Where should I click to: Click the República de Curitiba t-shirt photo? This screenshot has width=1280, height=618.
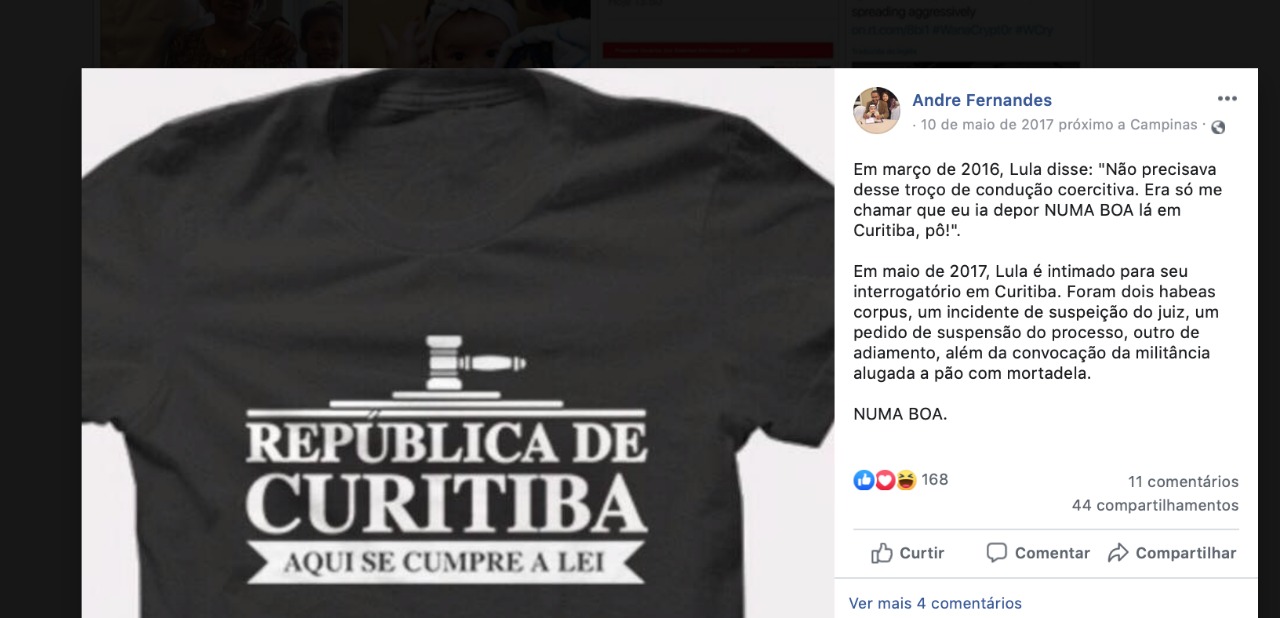[458, 343]
